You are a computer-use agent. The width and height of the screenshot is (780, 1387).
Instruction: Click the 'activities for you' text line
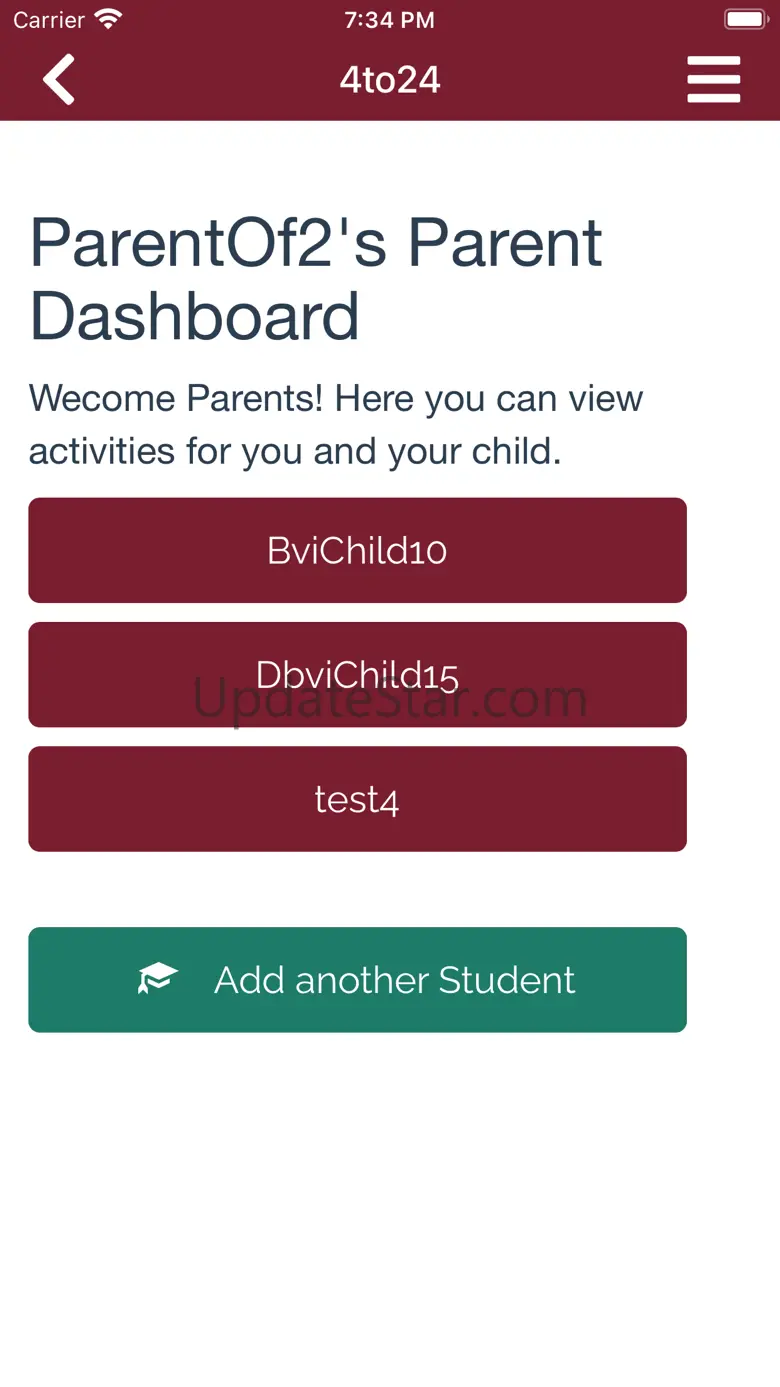point(295,451)
